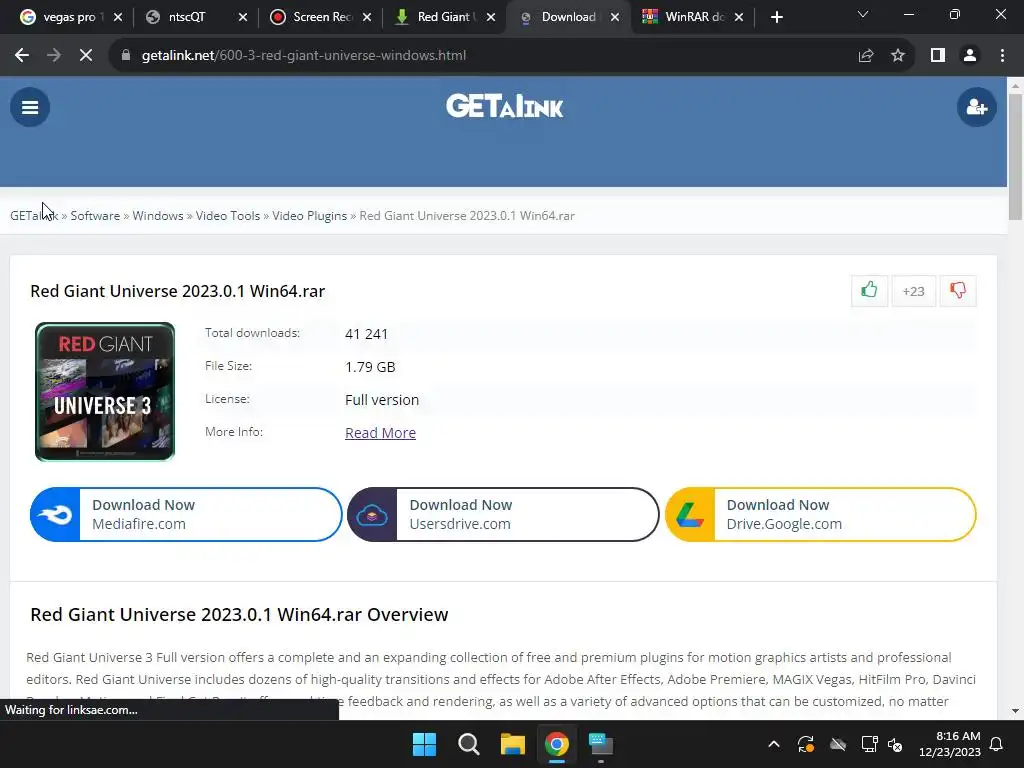Give a thumbs up rating
The width and height of the screenshot is (1024, 768).
869,291
